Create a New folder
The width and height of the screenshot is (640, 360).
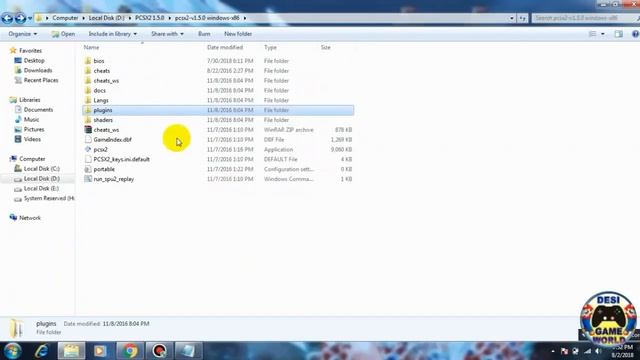pyautogui.click(x=238, y=34)
